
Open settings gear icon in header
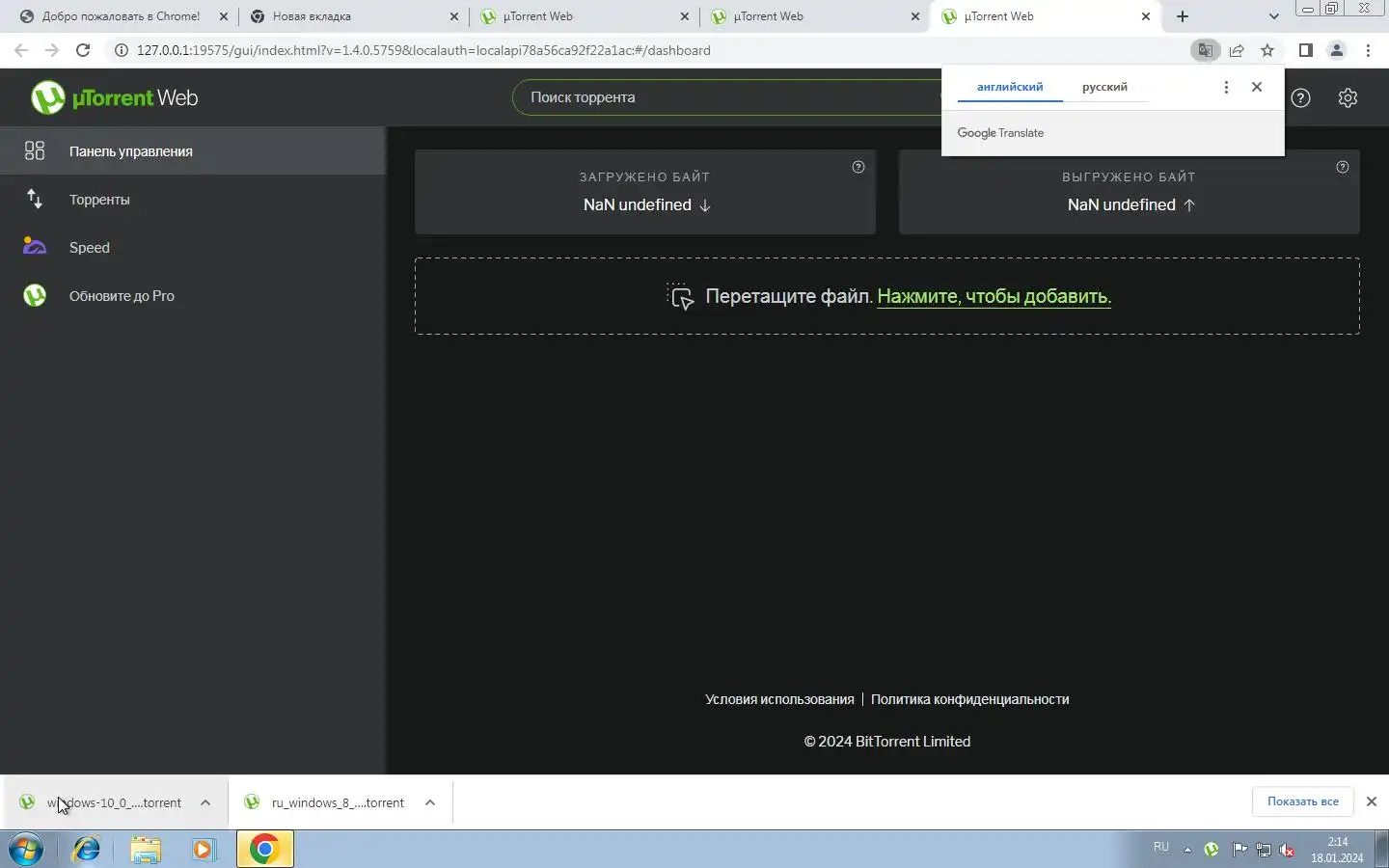[x=1348, y=97]
